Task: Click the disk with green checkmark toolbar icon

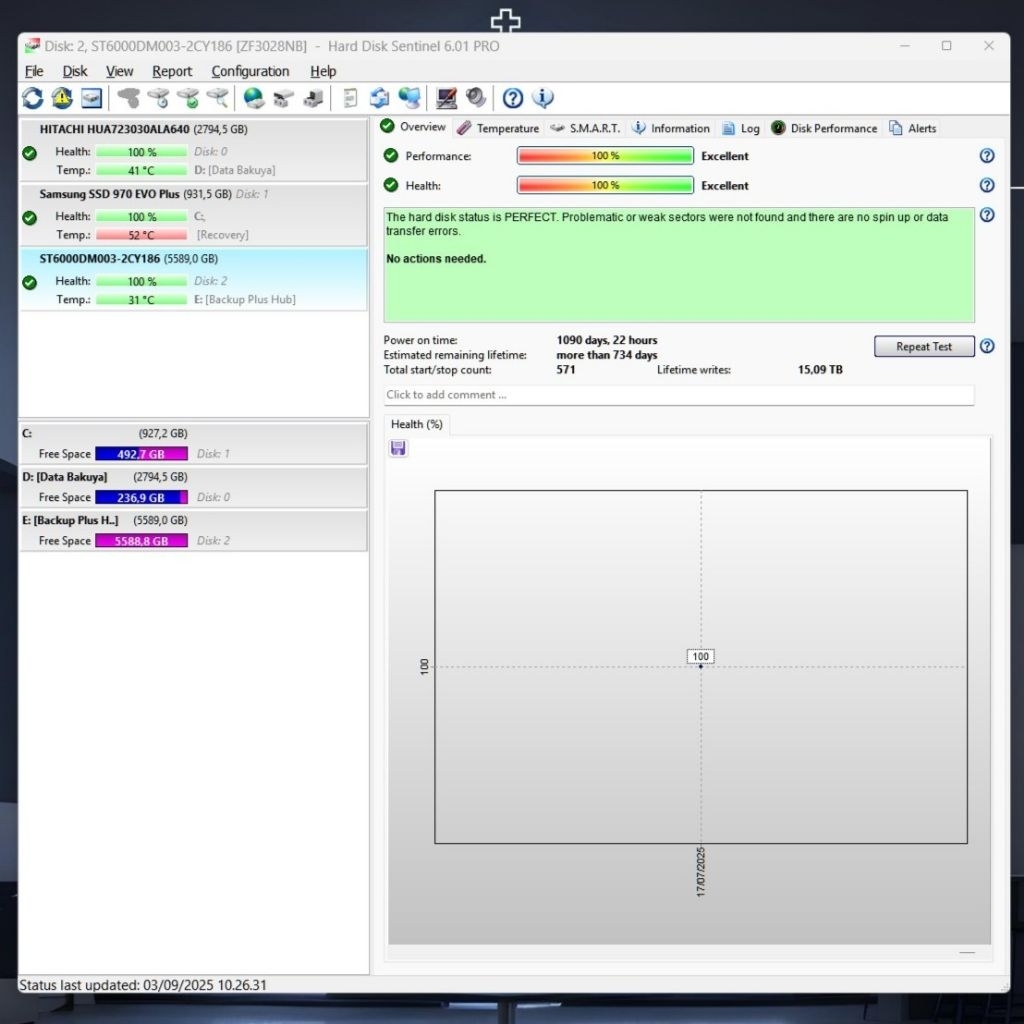Action: pos(188,98)
